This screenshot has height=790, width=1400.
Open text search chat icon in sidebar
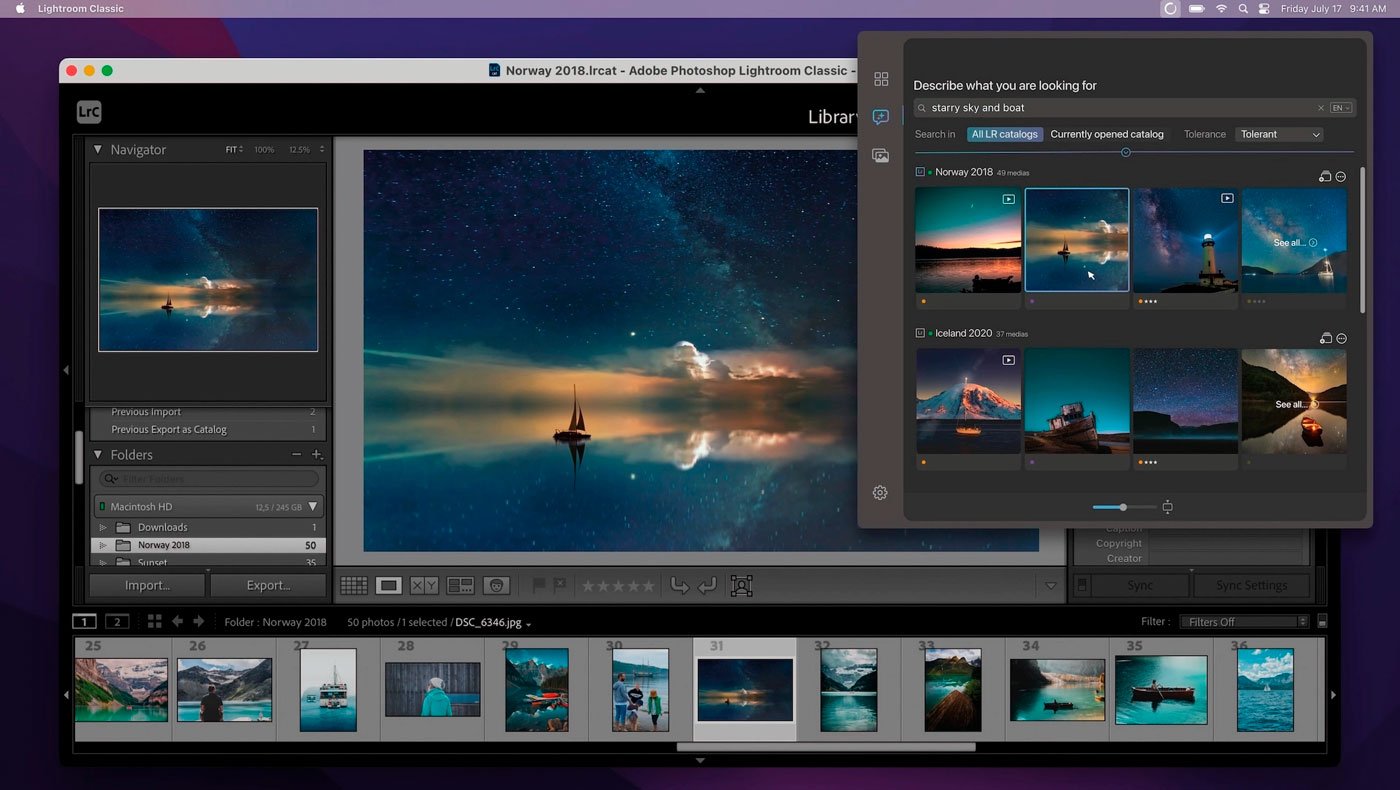pyautogui.click(x=881, y=117)
